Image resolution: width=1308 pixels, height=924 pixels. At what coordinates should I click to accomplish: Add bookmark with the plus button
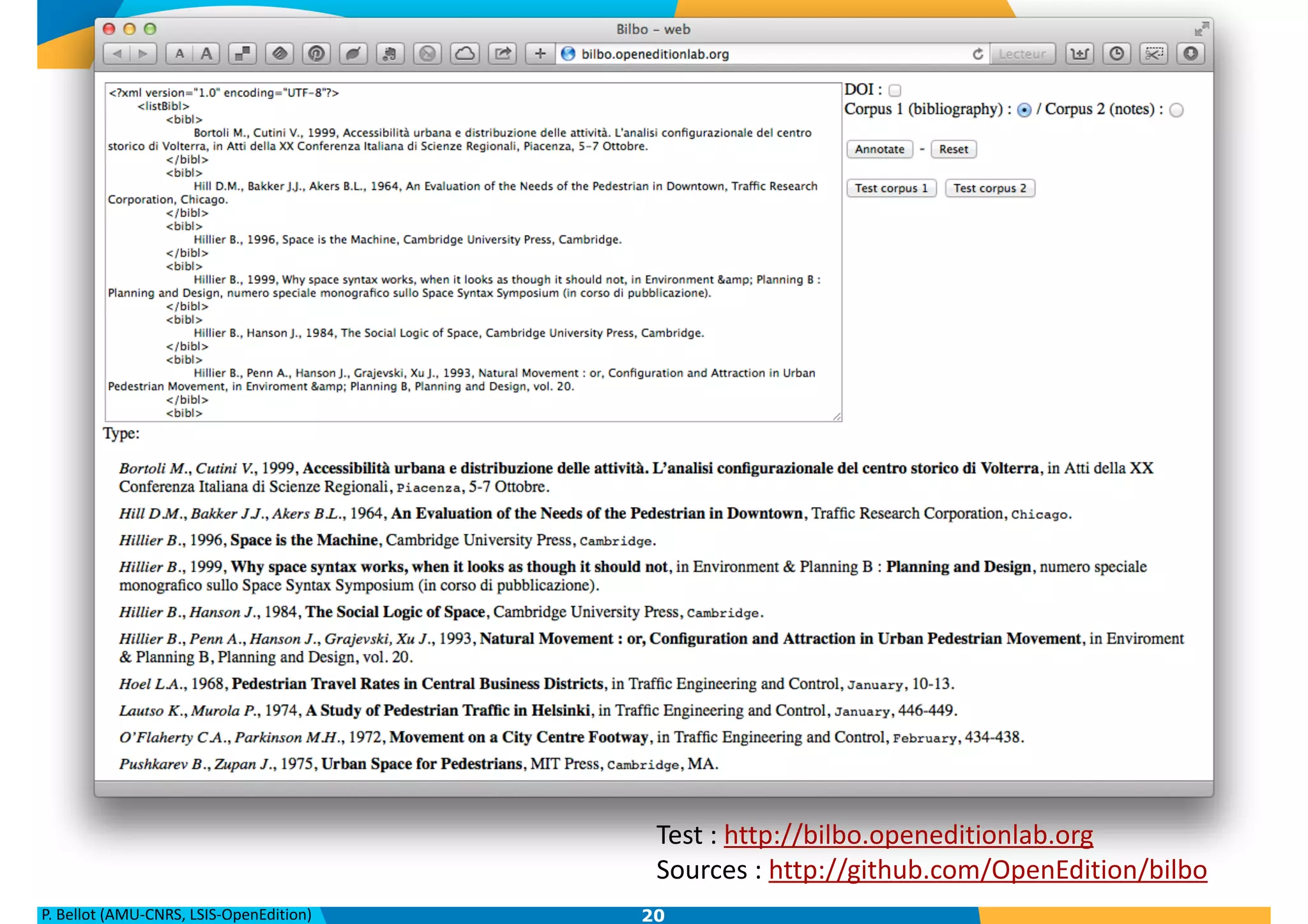tap(540, 54)
